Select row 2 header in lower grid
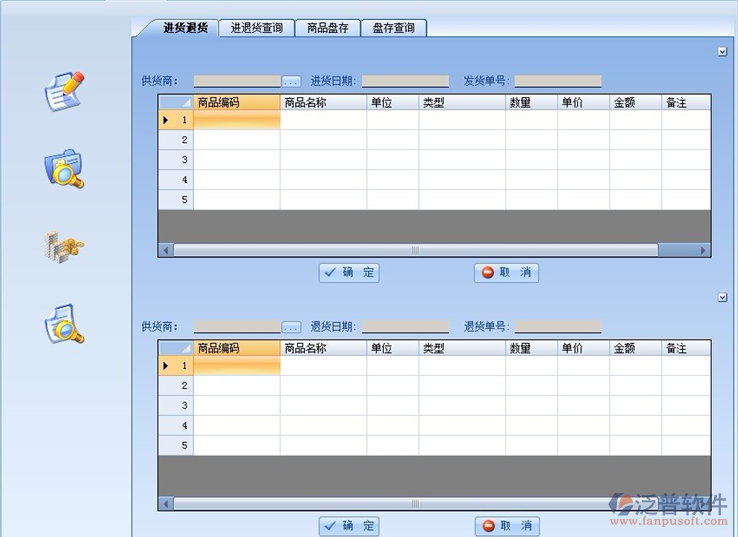 (x=176, y=386)
